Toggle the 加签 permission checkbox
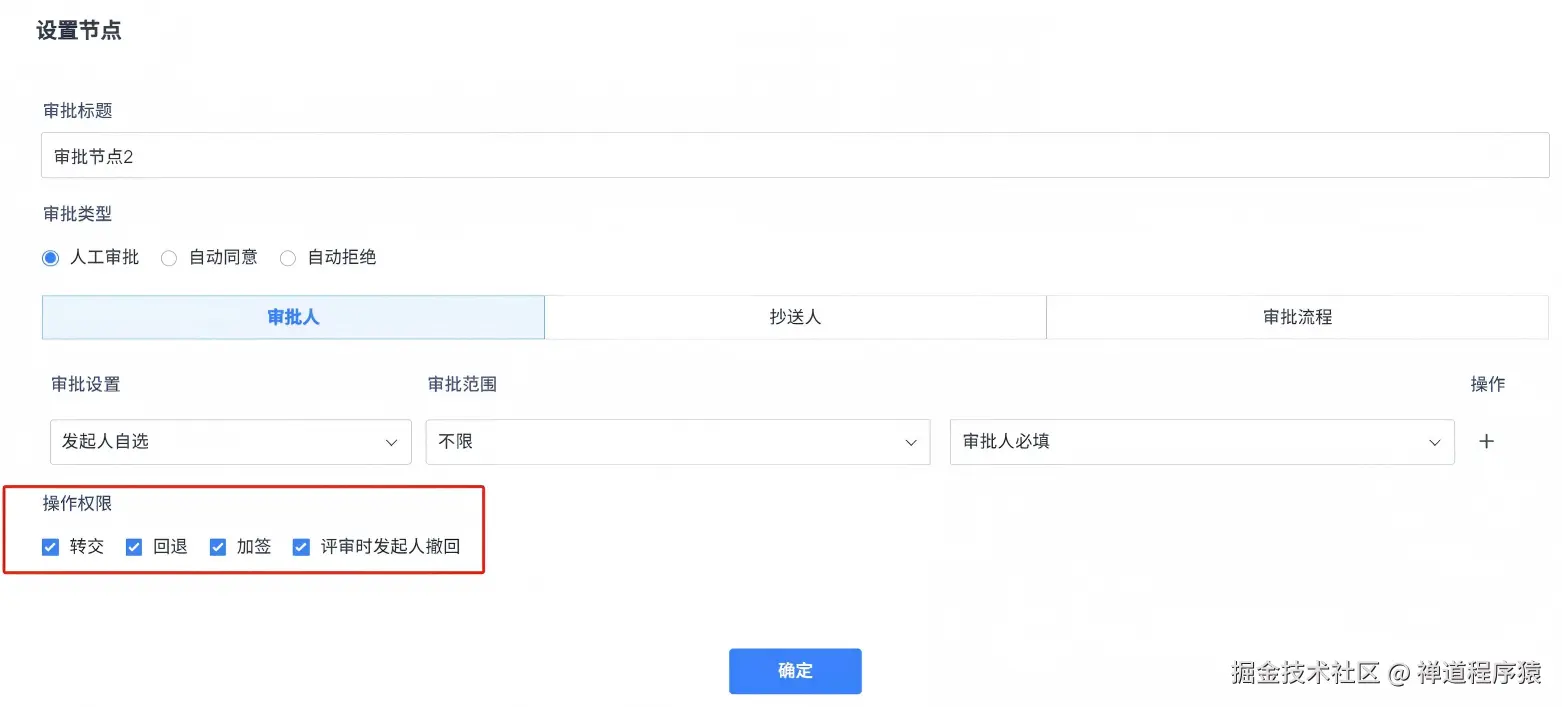The height and width of the screenshot is (707, 1562). (x=218, y=546)
